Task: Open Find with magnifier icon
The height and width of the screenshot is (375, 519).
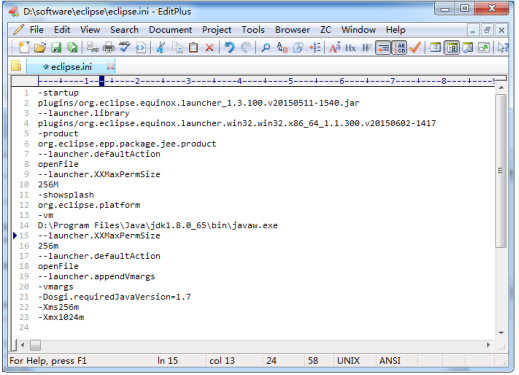Action: [266, 48]
